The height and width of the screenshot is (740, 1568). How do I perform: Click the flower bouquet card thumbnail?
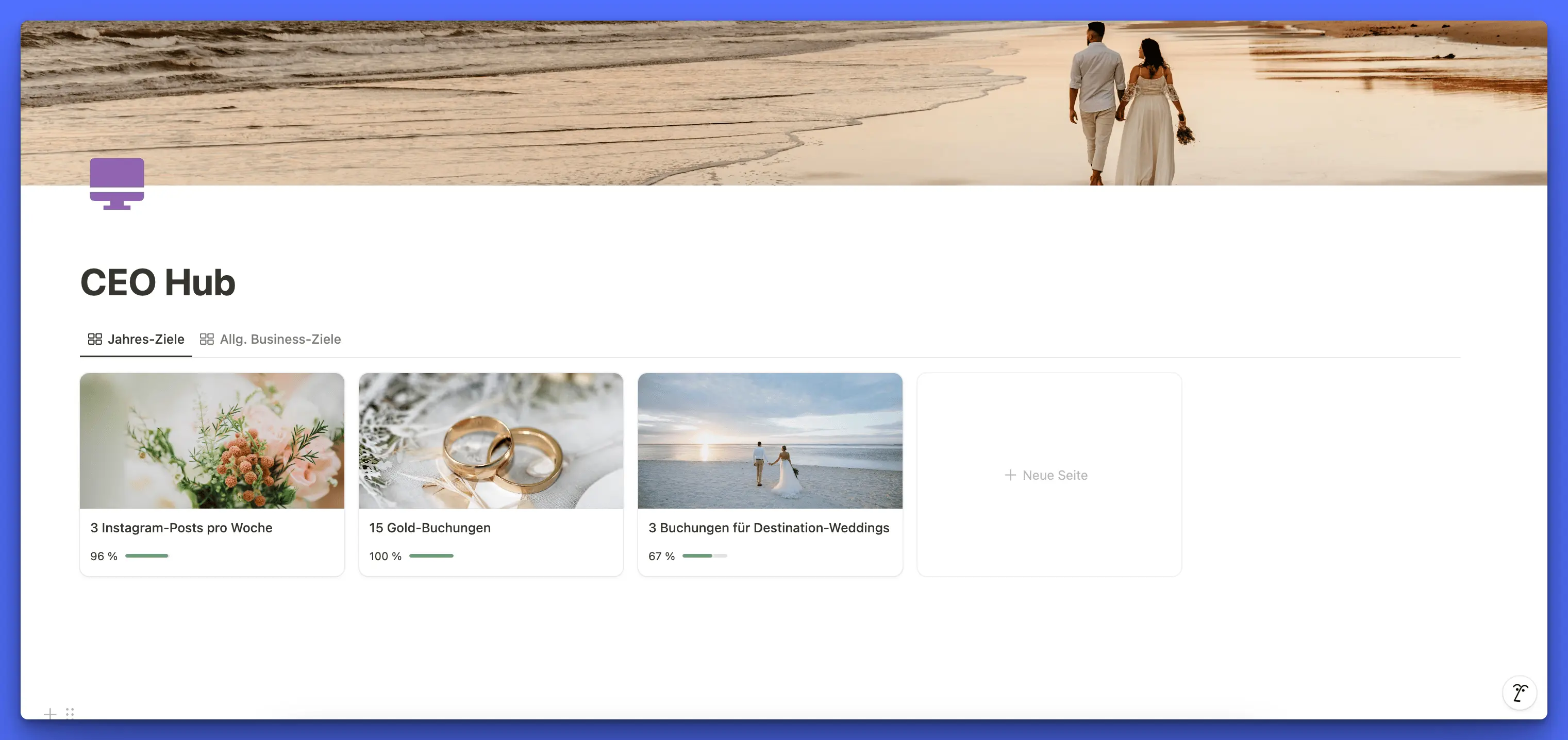212,441
